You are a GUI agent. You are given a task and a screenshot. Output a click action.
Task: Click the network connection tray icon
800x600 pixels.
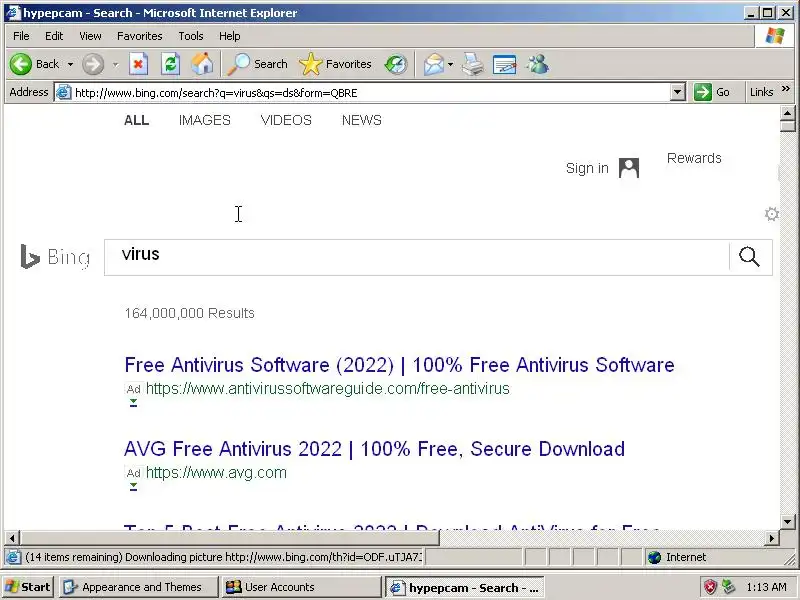tap(729, 587)
